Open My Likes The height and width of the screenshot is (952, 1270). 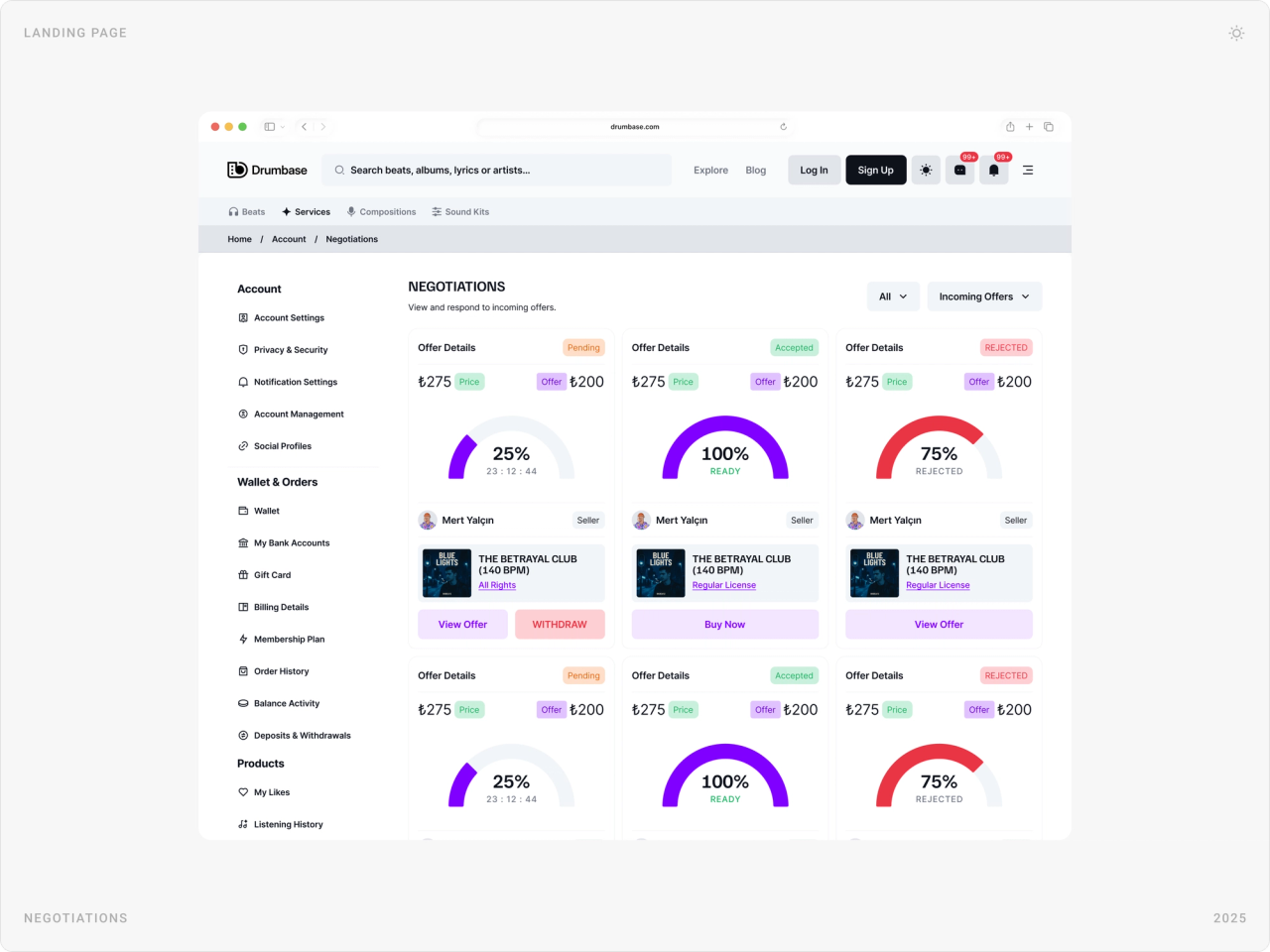point(264,792)
